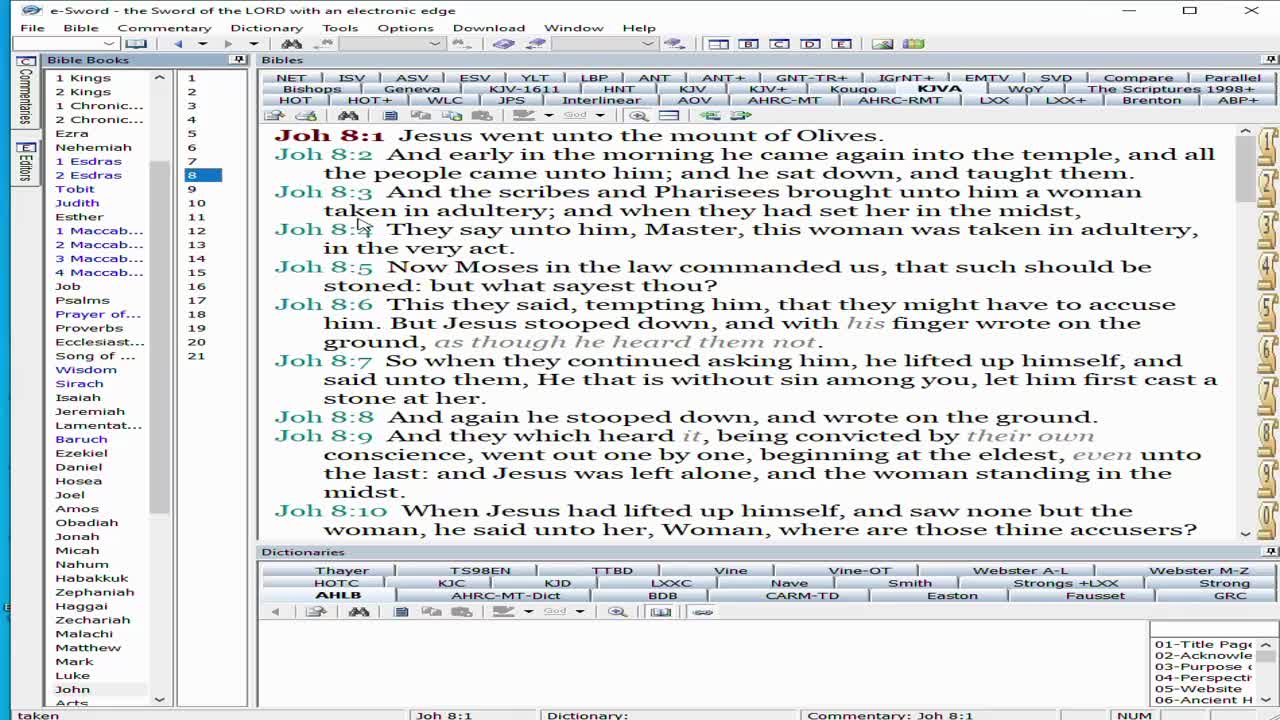This screenshot has width=1280, height=720.
Task: Click the Bible search binoculars in top toolbar
Action: coord(291,44)
